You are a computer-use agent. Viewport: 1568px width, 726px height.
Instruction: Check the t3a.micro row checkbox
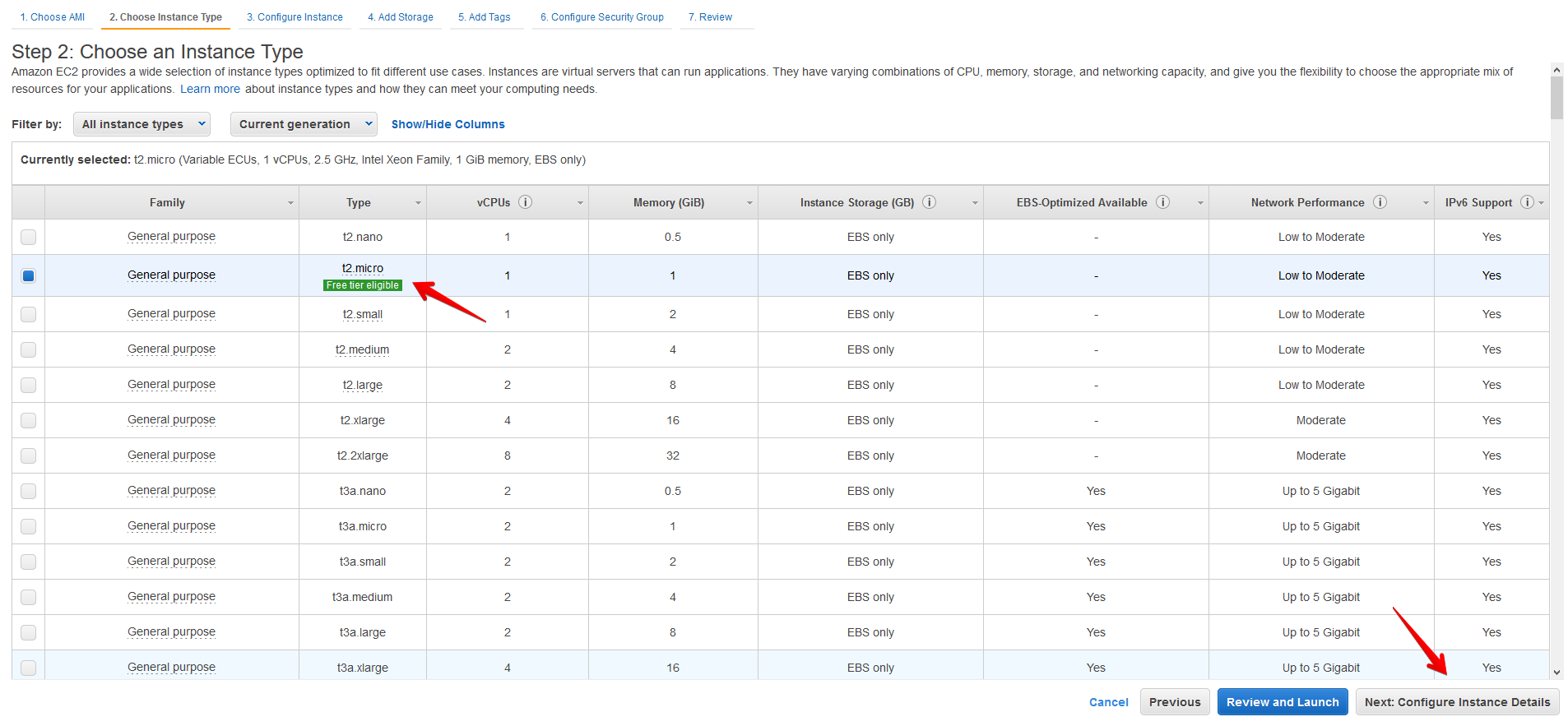(29, 526)
